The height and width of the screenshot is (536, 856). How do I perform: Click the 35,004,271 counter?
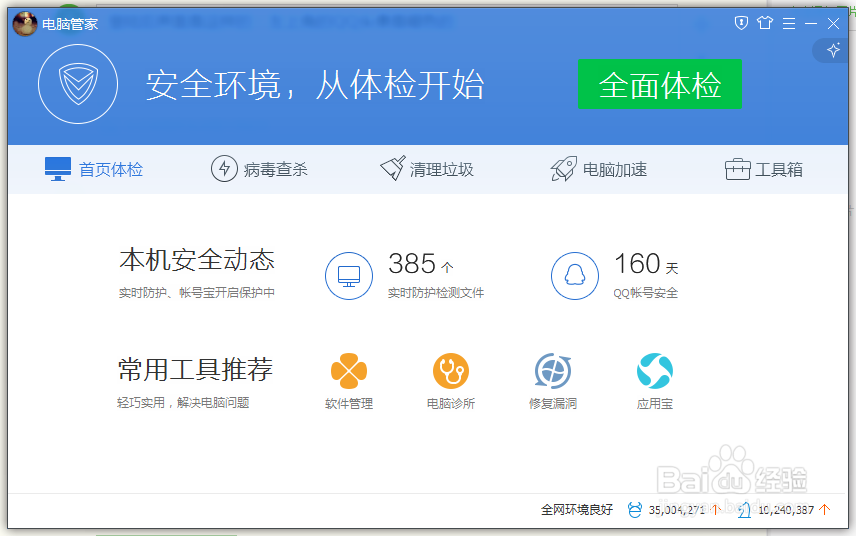[x=676, y=510]
